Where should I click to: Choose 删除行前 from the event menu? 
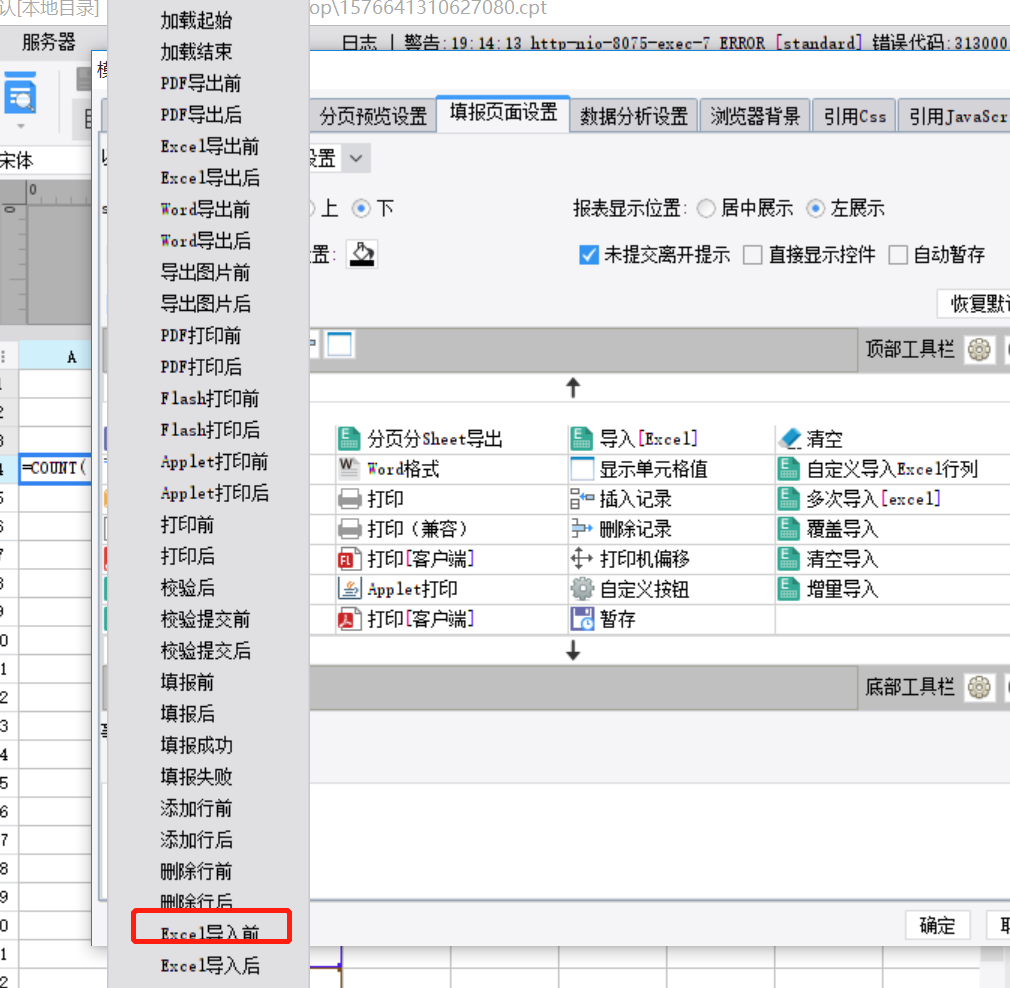(196, 872)
